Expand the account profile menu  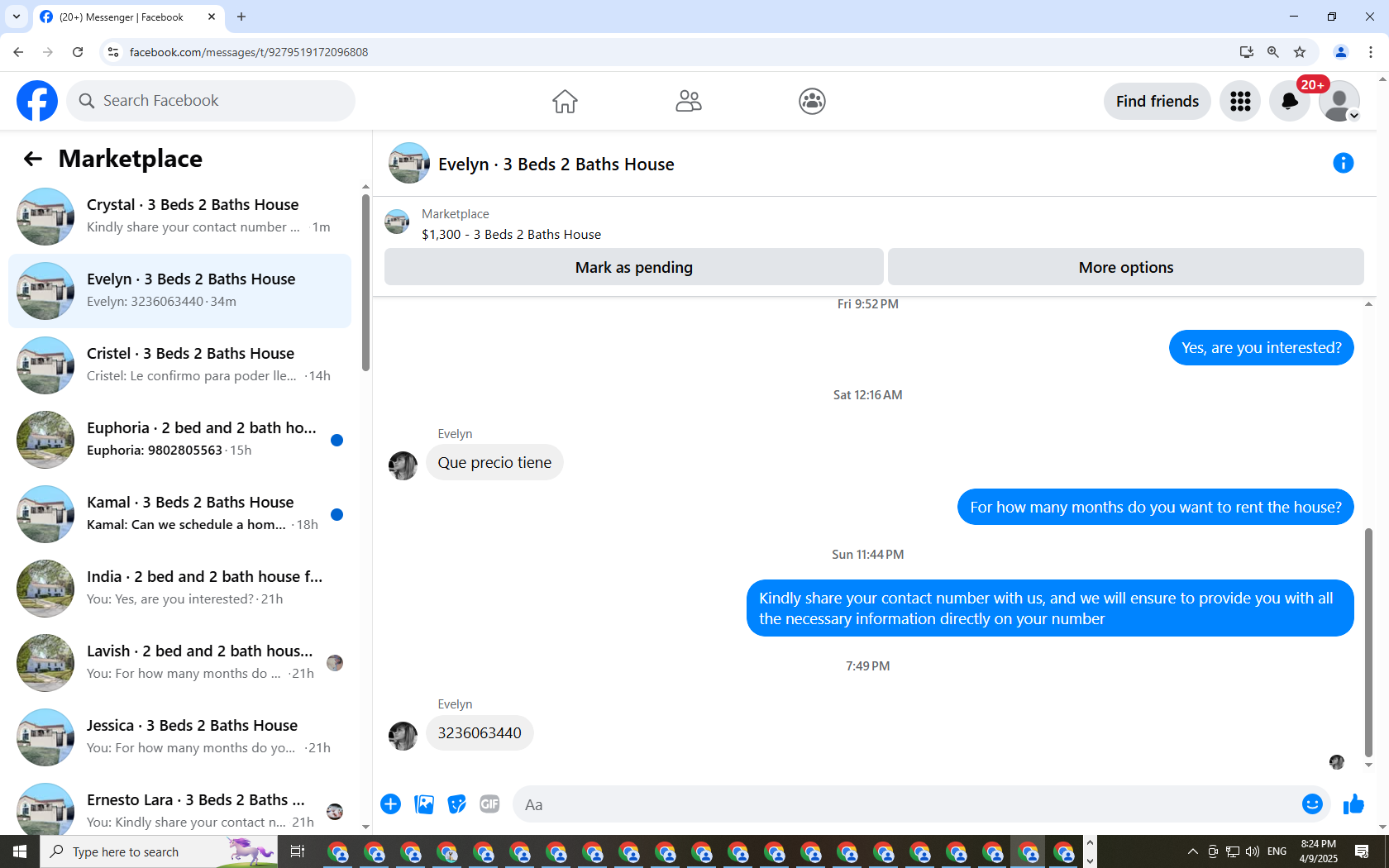[1339, 101]
